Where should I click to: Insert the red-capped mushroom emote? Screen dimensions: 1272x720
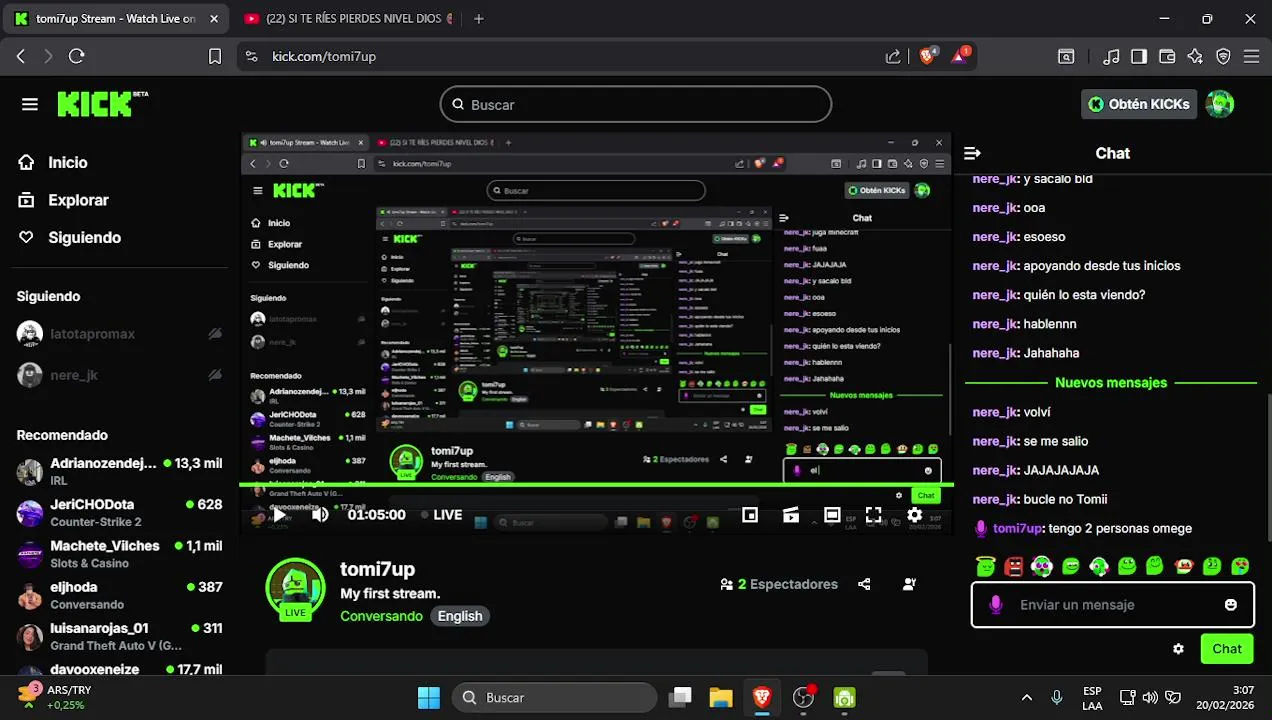(x=1184, y=566)
